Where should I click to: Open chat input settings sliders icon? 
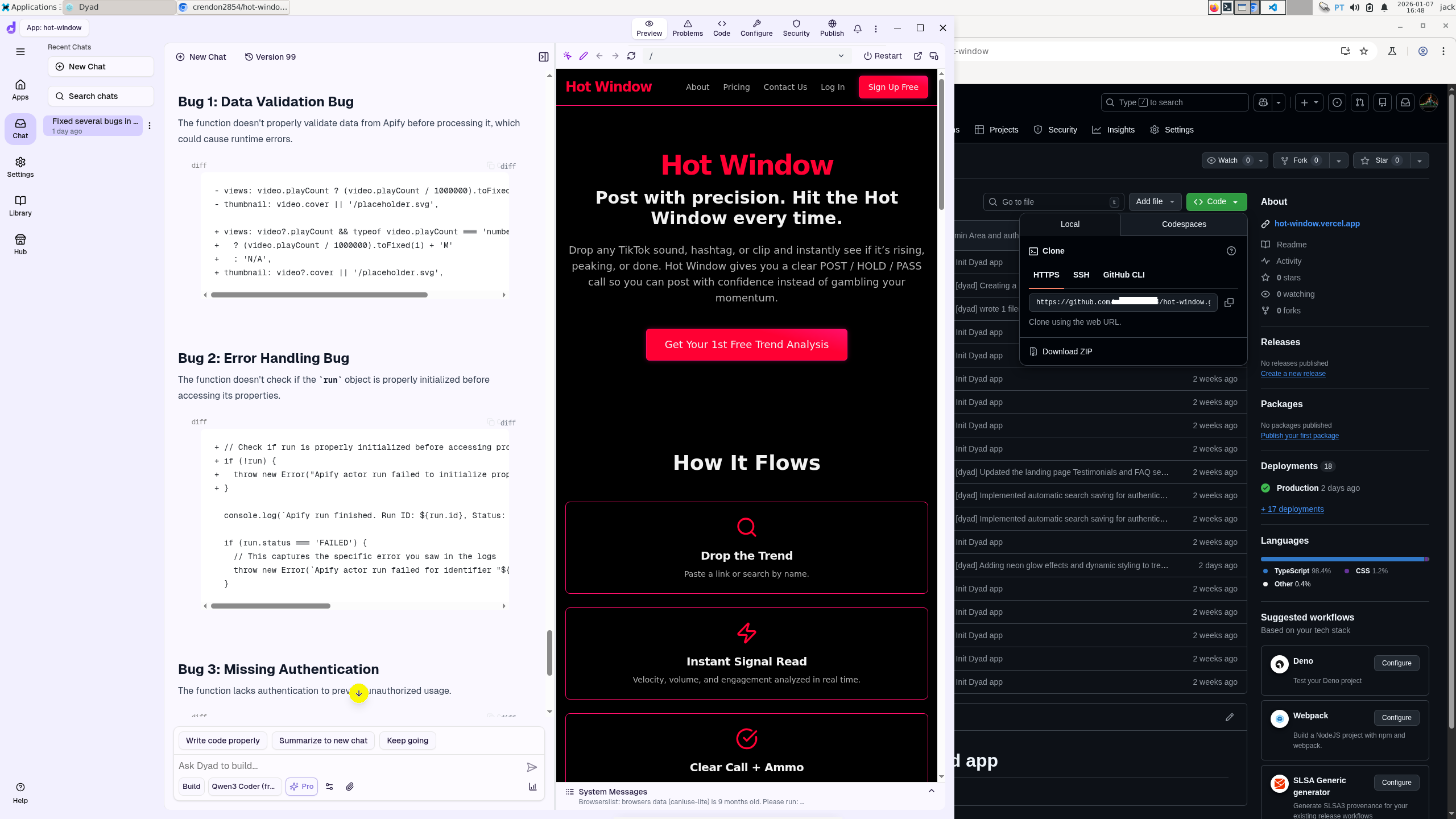(x=329, y=787)
